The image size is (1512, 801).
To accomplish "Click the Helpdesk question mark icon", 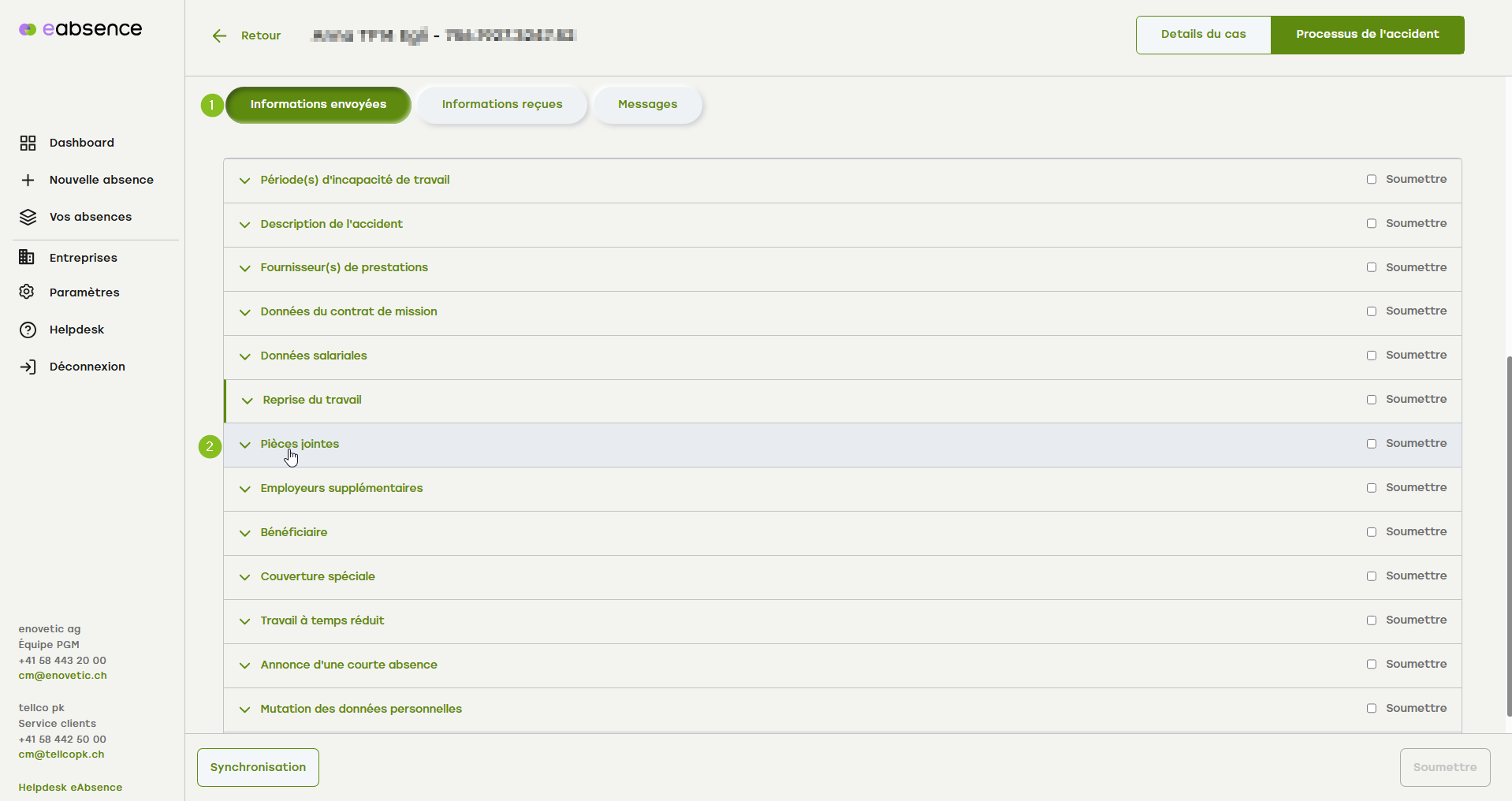I will coord(28,330).
